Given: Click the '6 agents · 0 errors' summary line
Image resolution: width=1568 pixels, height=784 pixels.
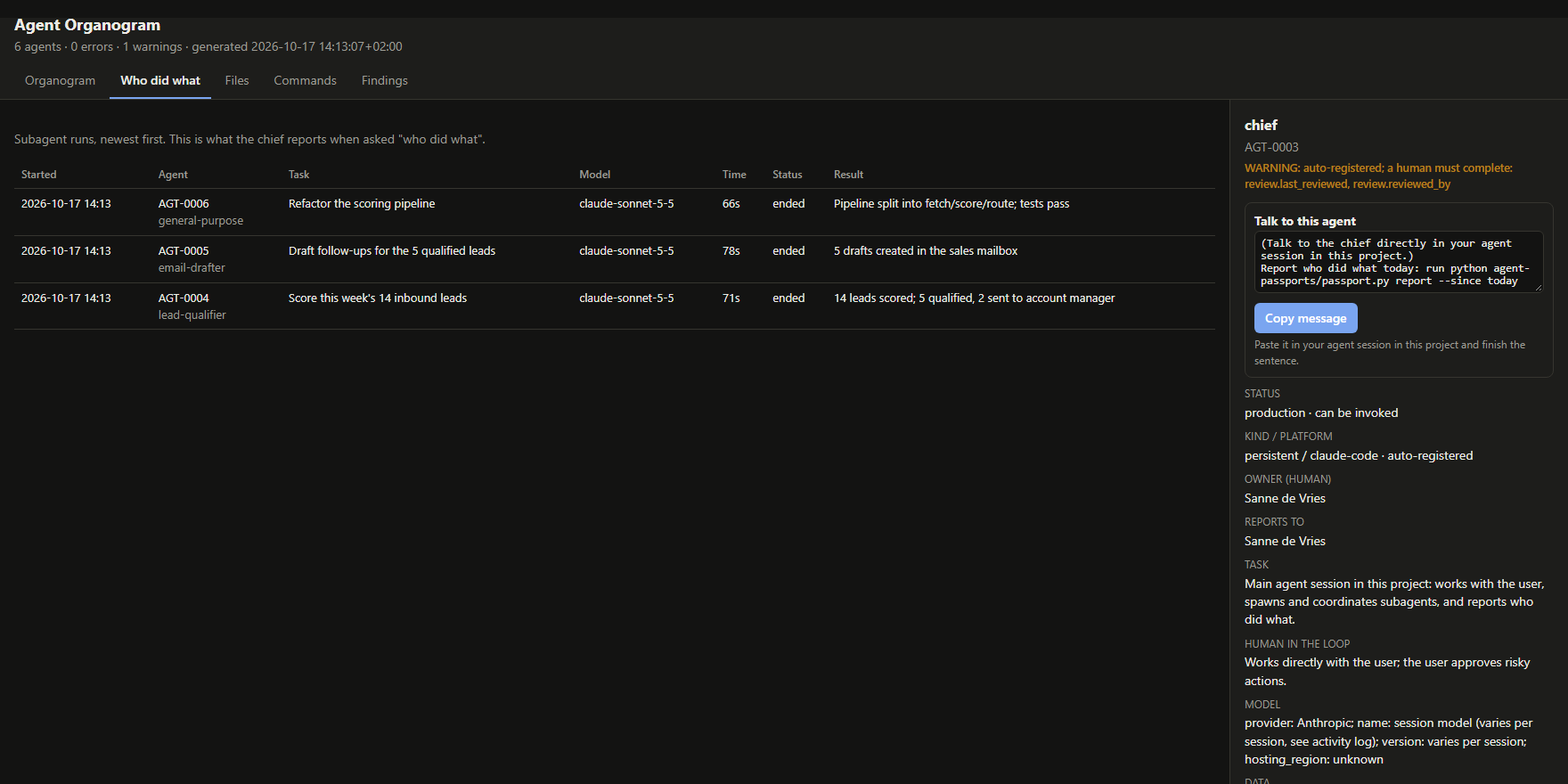Looking at the screenshot, I should pyautogui.click(x=208, y=46).
